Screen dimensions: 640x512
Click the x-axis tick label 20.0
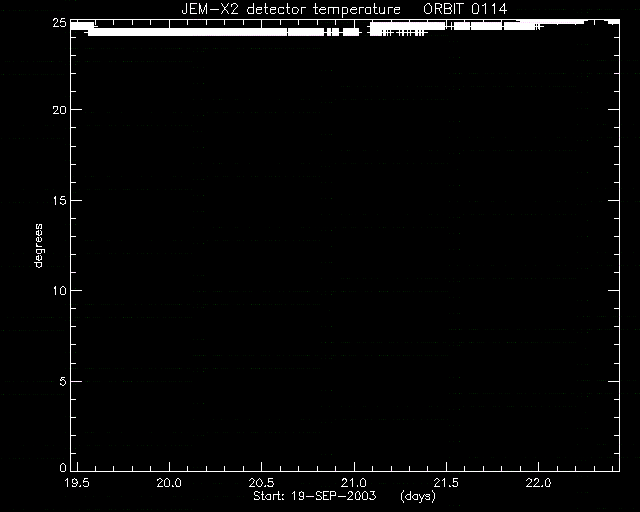pos(169,483)
